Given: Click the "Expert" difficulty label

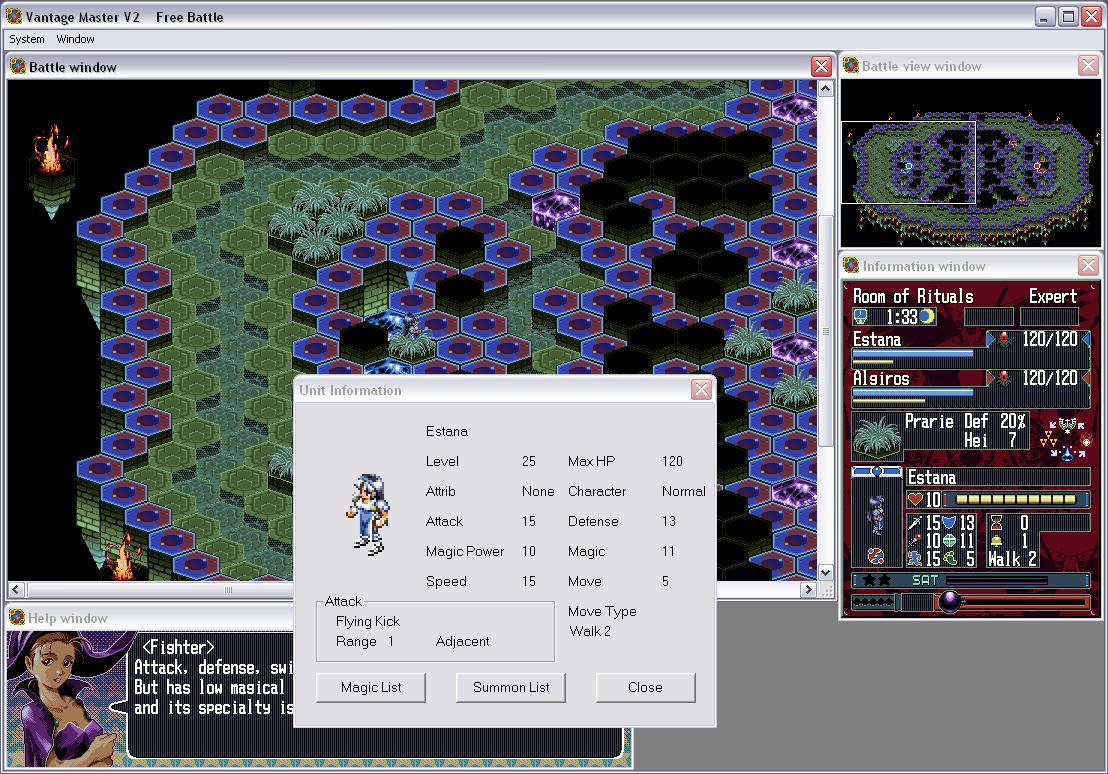Looking at the screenshot, I should point(1052,296).
